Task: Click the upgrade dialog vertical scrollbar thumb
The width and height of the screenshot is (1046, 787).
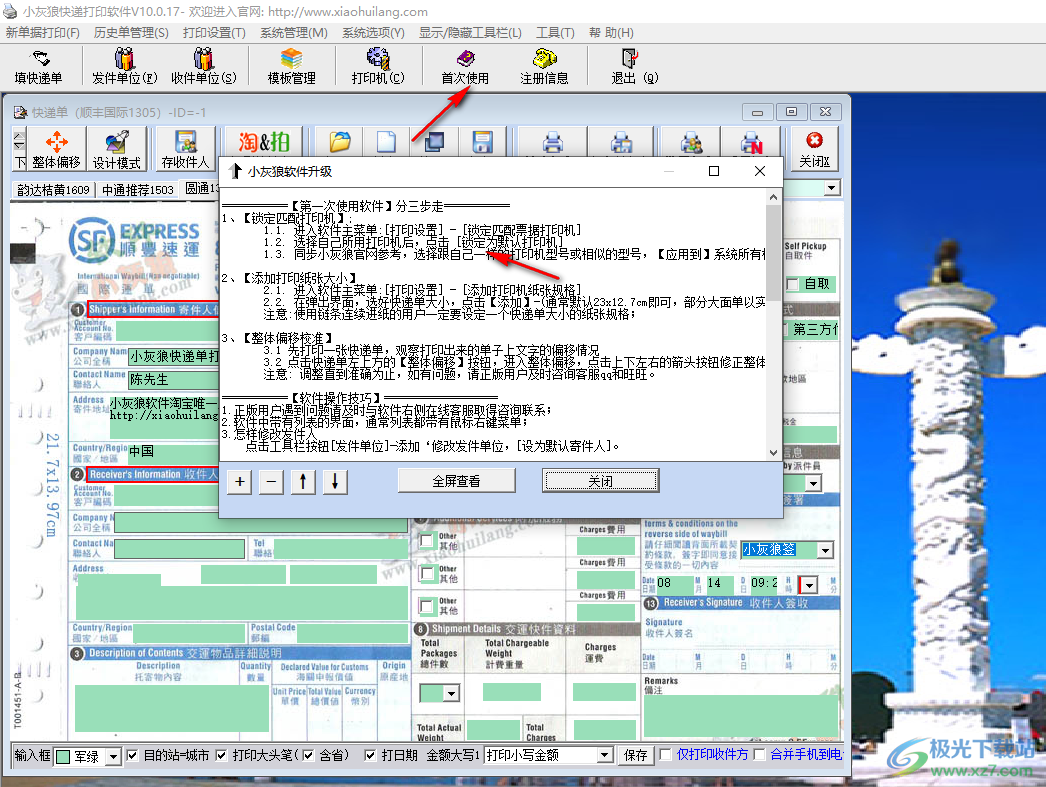Action: click(773, 253)
